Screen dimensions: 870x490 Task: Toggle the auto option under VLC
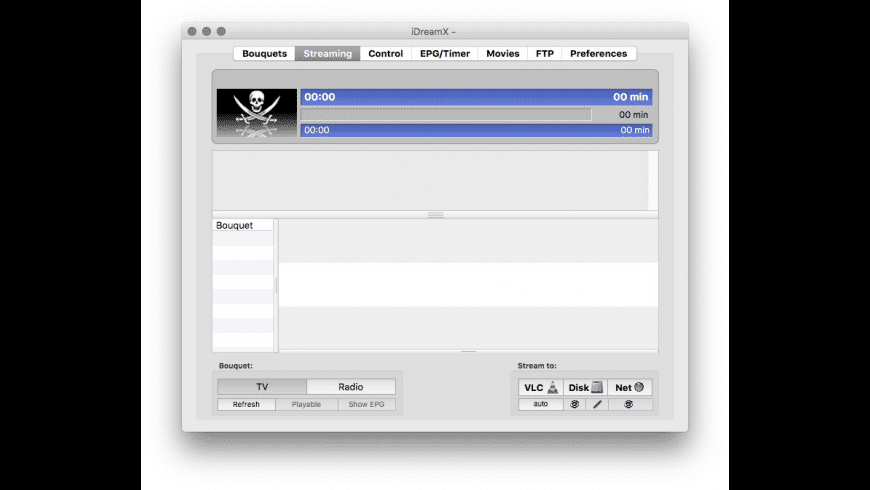540,404
